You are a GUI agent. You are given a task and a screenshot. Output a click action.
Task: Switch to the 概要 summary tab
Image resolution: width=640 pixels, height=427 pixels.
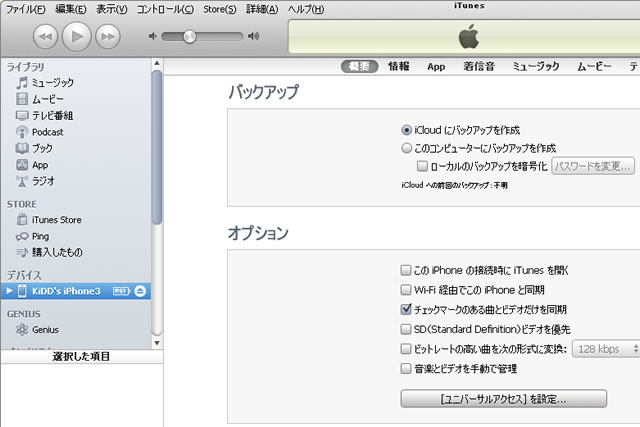(360, 67)
